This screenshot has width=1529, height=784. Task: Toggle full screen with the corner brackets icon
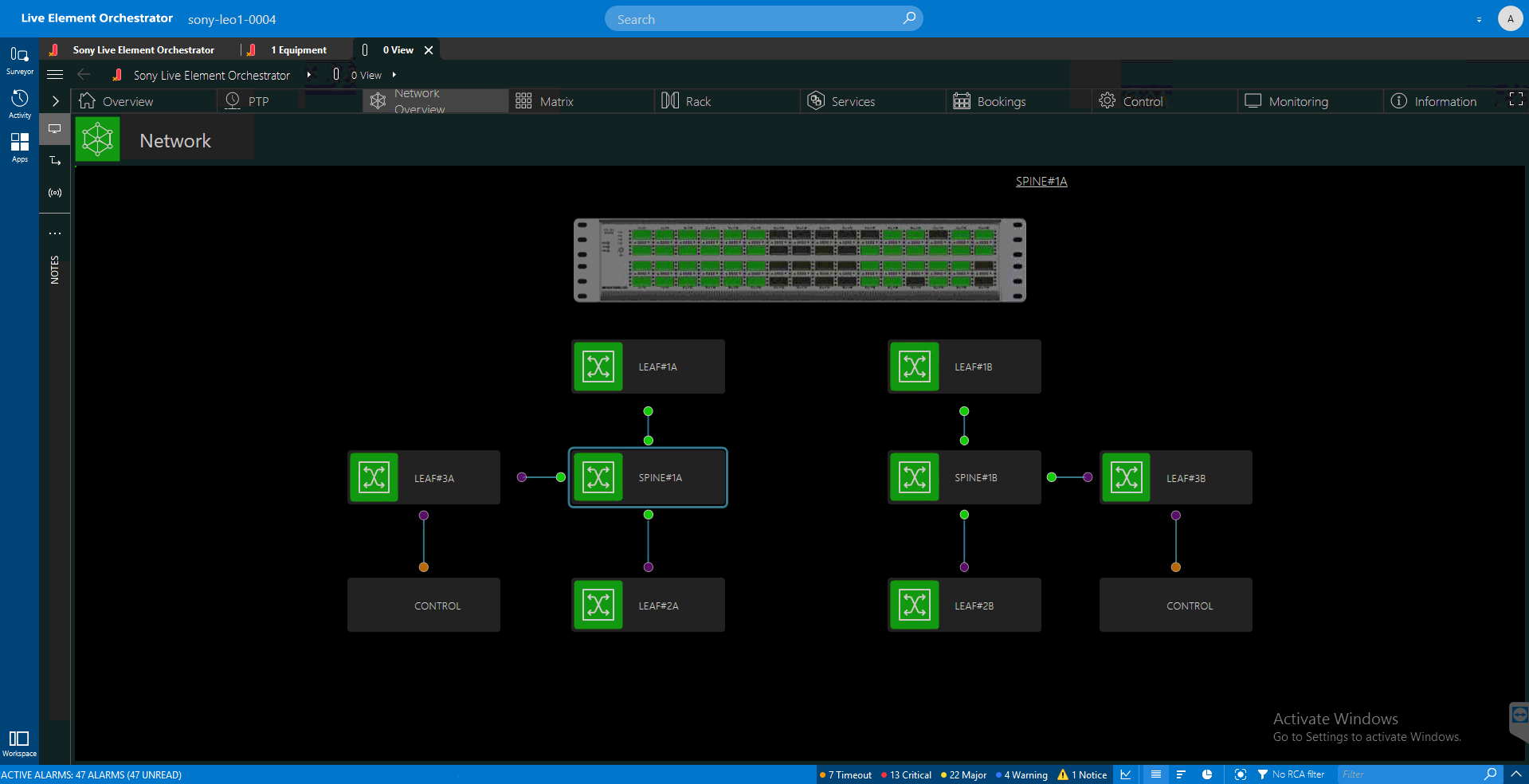point(1516,100)
